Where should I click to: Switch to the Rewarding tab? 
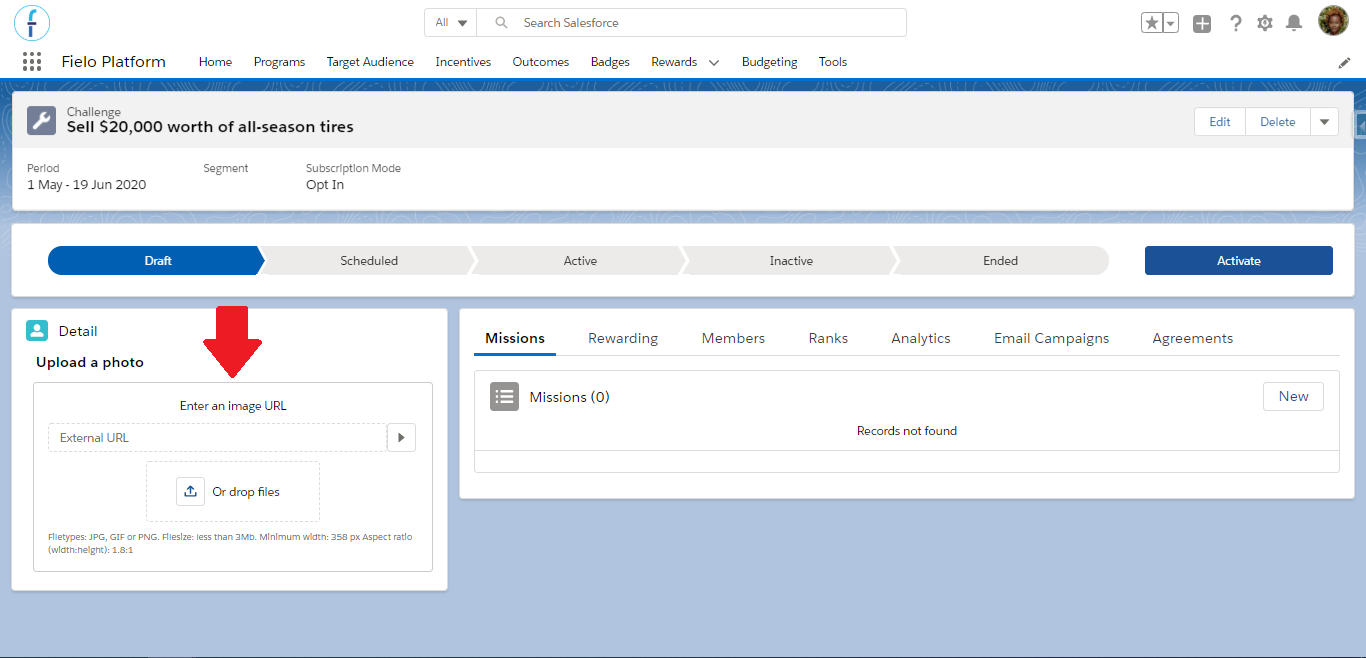[623, 338]
